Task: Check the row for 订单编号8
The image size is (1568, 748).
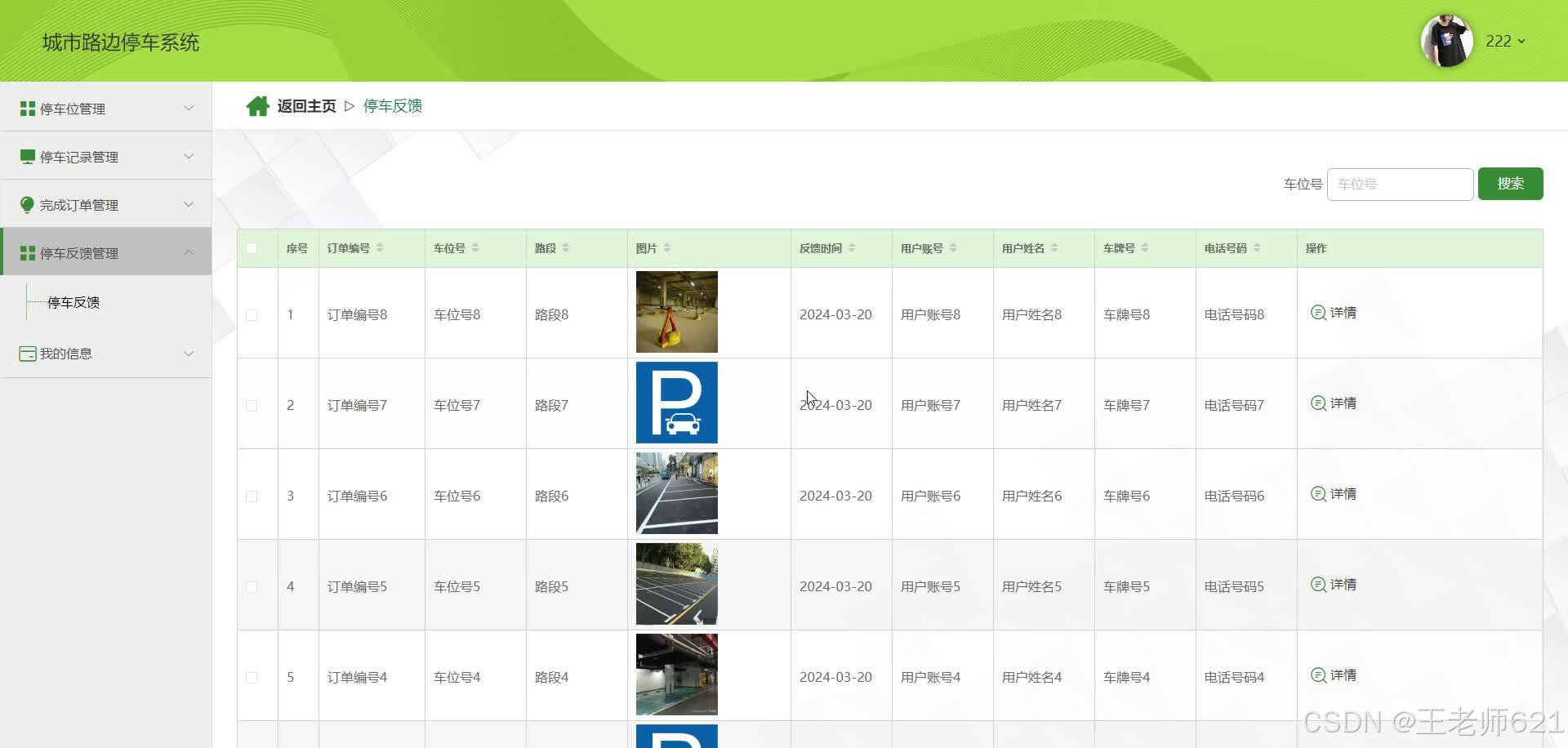Action: pos(252,315)
